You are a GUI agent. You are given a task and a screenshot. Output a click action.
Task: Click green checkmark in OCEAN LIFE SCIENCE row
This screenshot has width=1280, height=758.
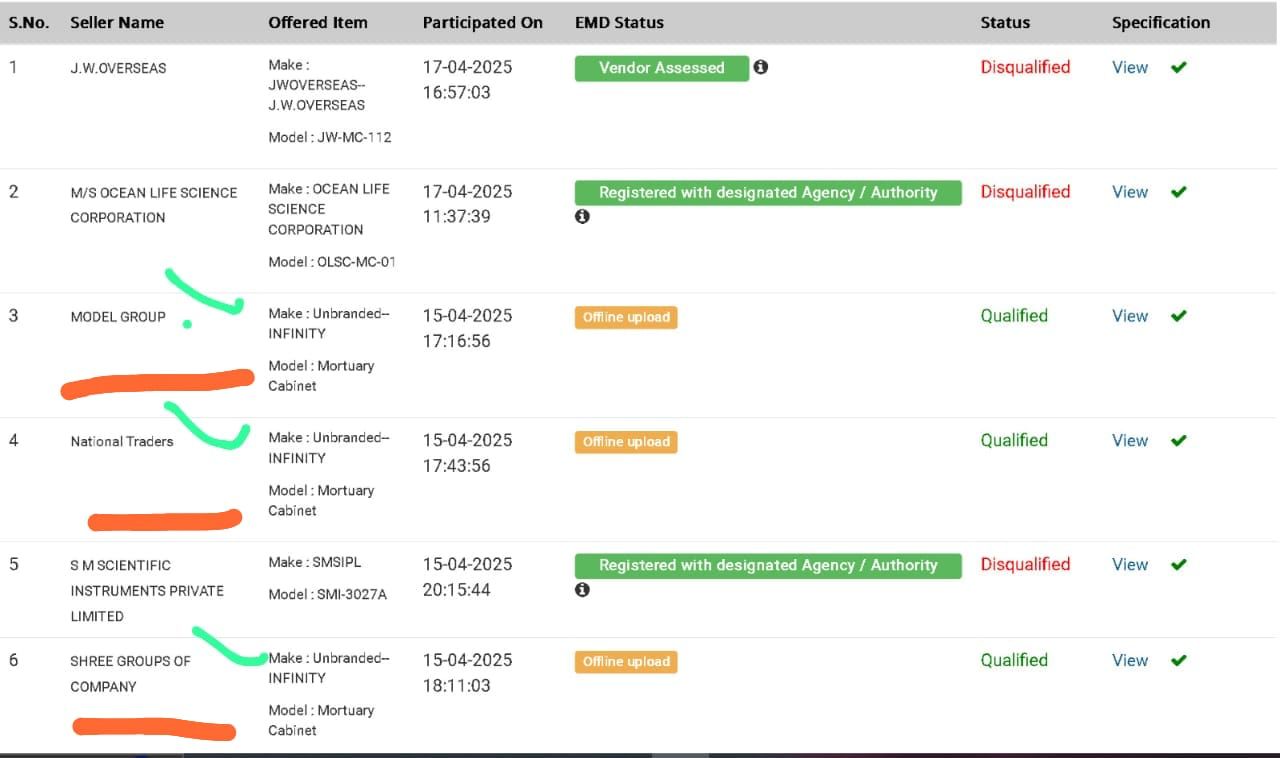(x=1178, y=192)
